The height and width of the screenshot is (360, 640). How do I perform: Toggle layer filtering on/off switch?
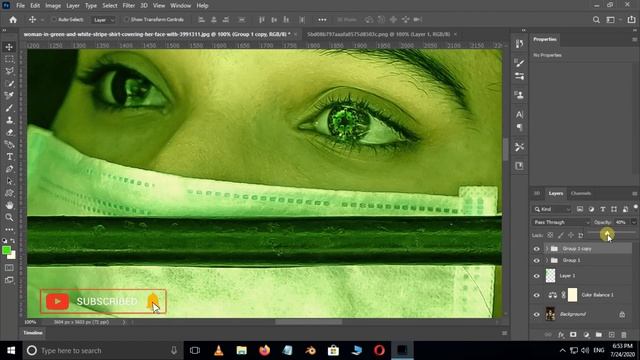(636, 207)
